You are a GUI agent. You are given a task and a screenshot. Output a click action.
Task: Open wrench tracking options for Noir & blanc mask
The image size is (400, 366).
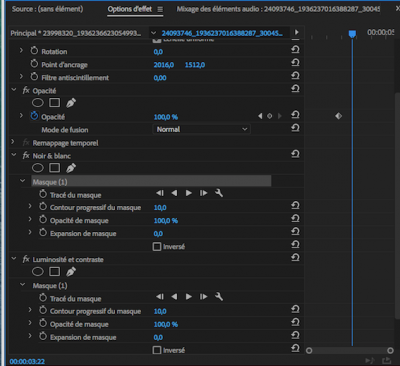tap(219, 193)
